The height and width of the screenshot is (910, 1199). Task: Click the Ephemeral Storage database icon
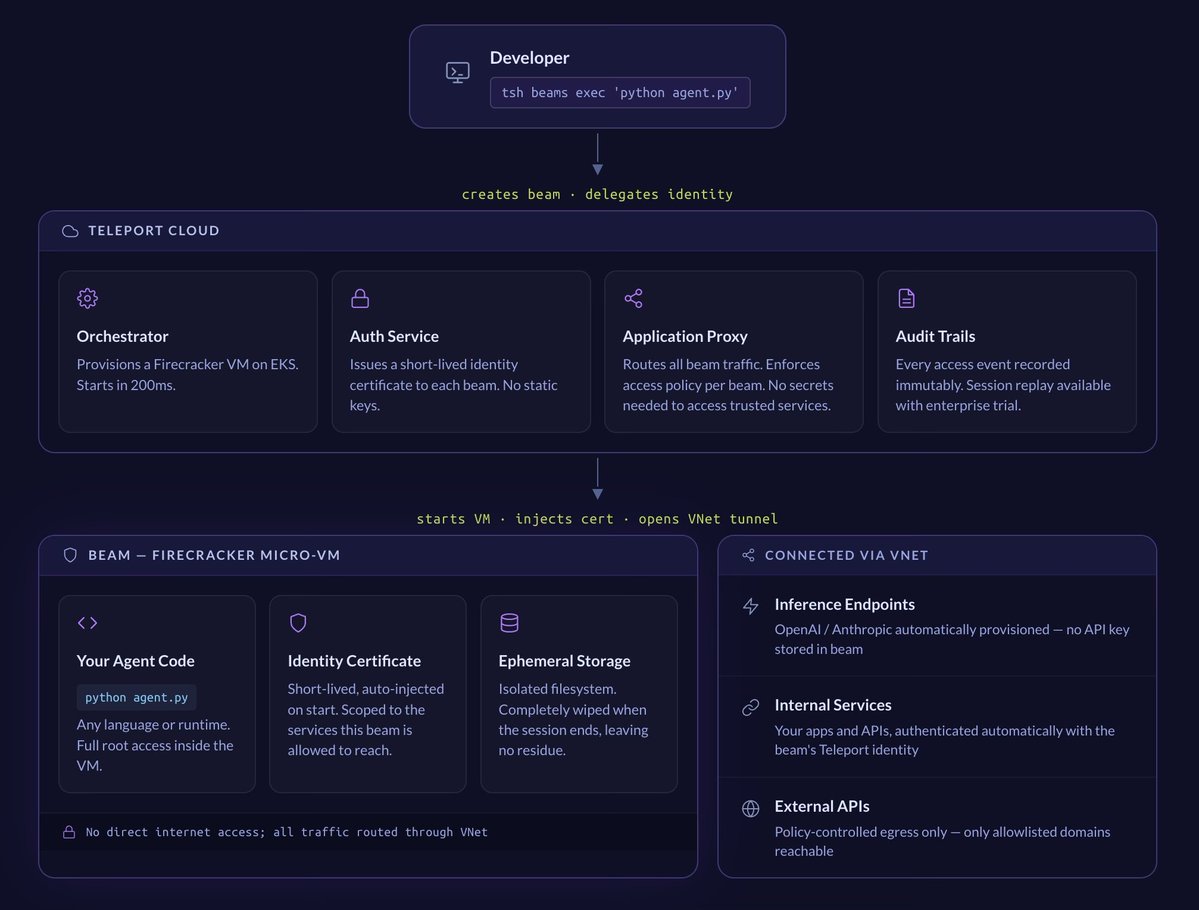click(x=509, y=622)
